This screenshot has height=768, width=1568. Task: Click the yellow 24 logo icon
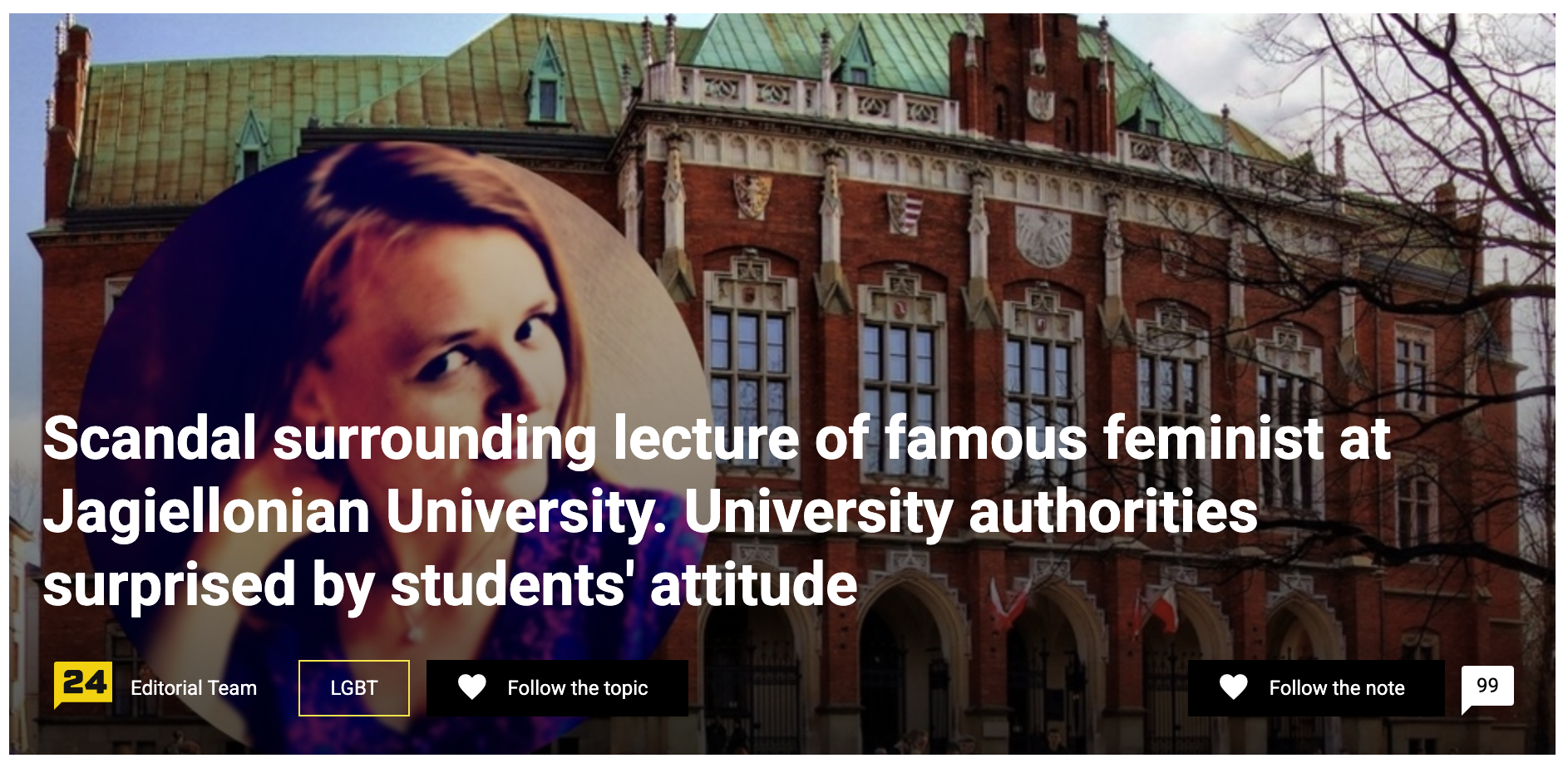(82, 685)
